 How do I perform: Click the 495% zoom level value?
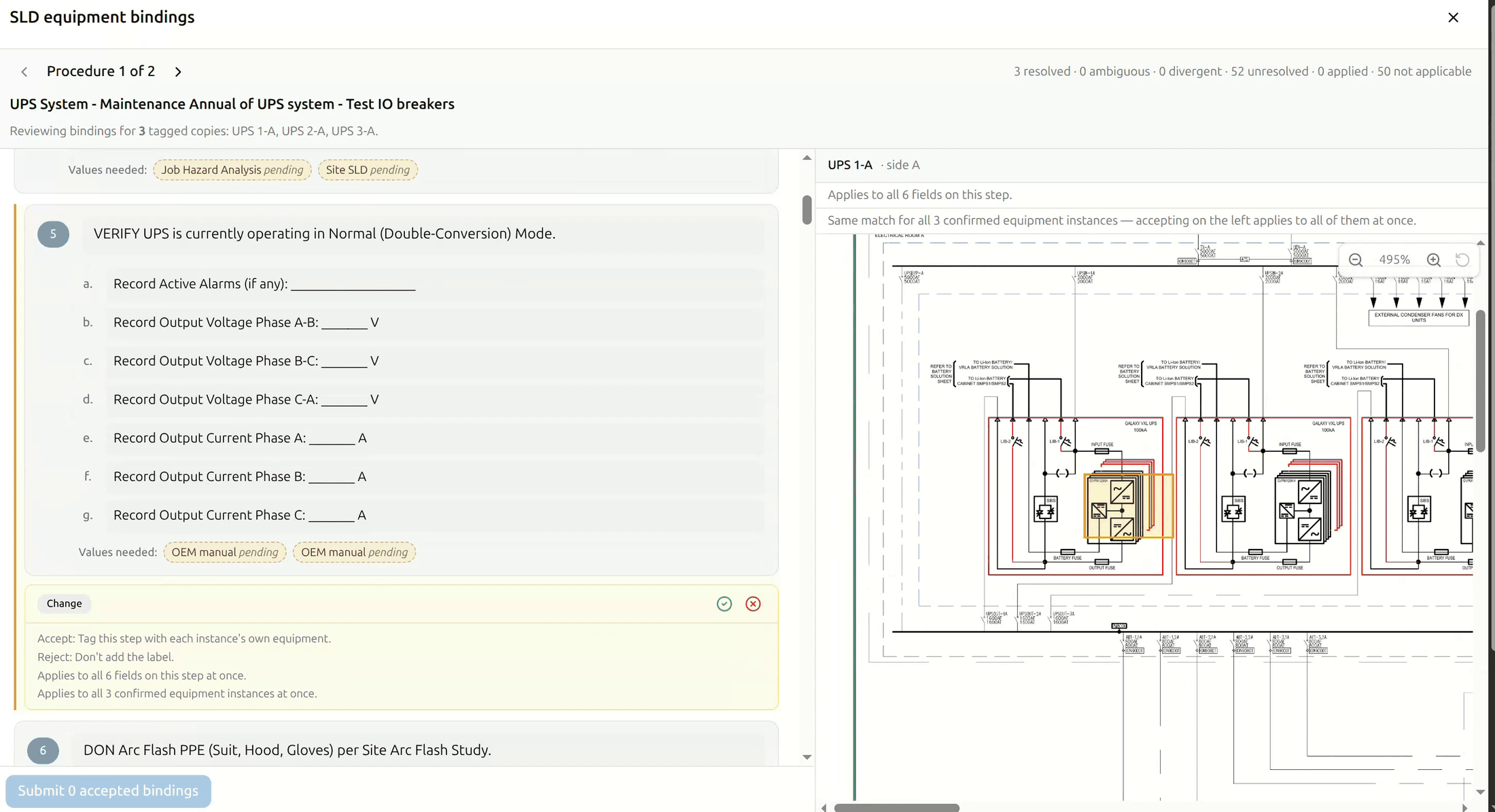pos(1394,260)
